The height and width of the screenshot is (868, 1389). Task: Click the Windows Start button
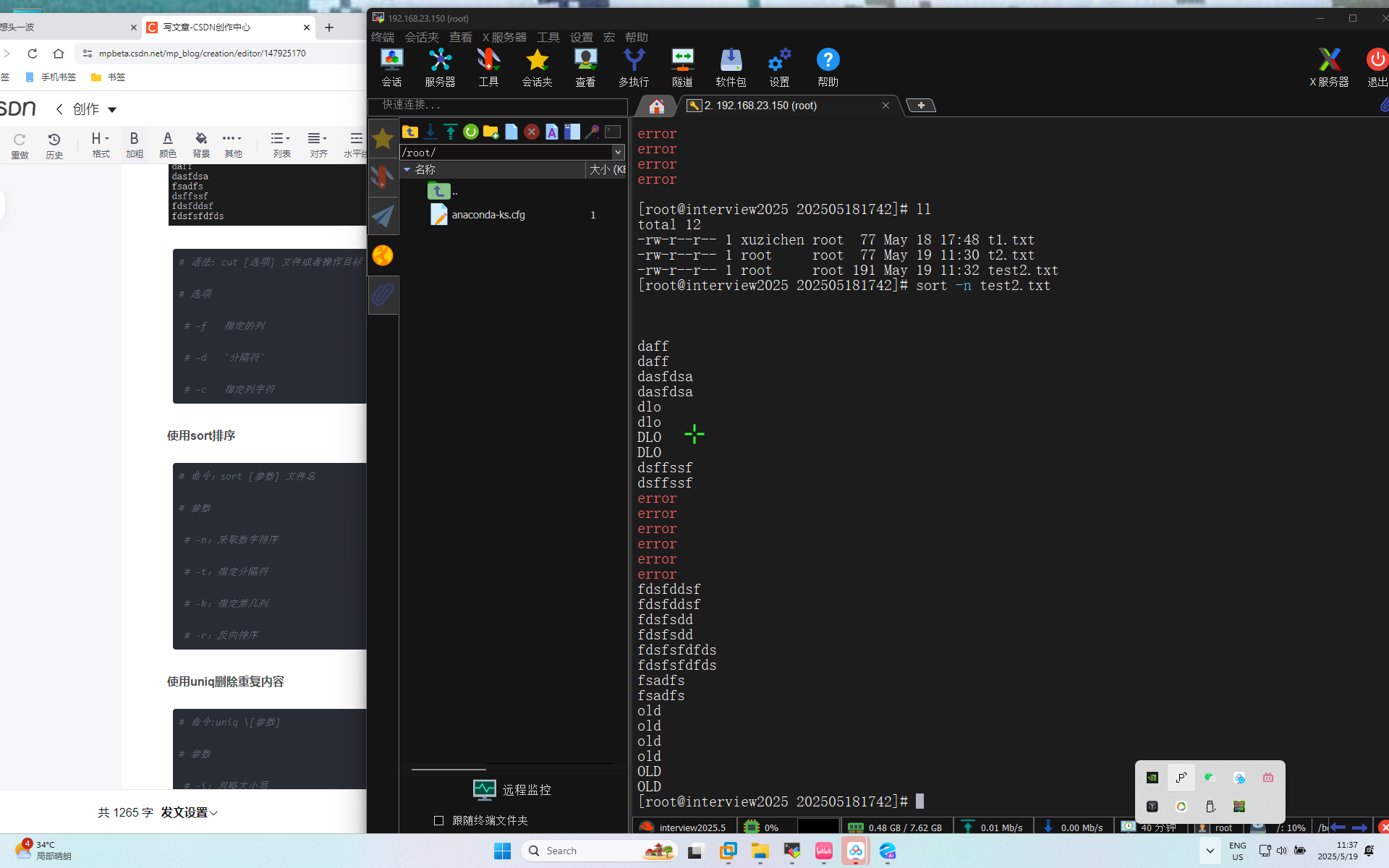pyautogui.click(x=502, y=851)
